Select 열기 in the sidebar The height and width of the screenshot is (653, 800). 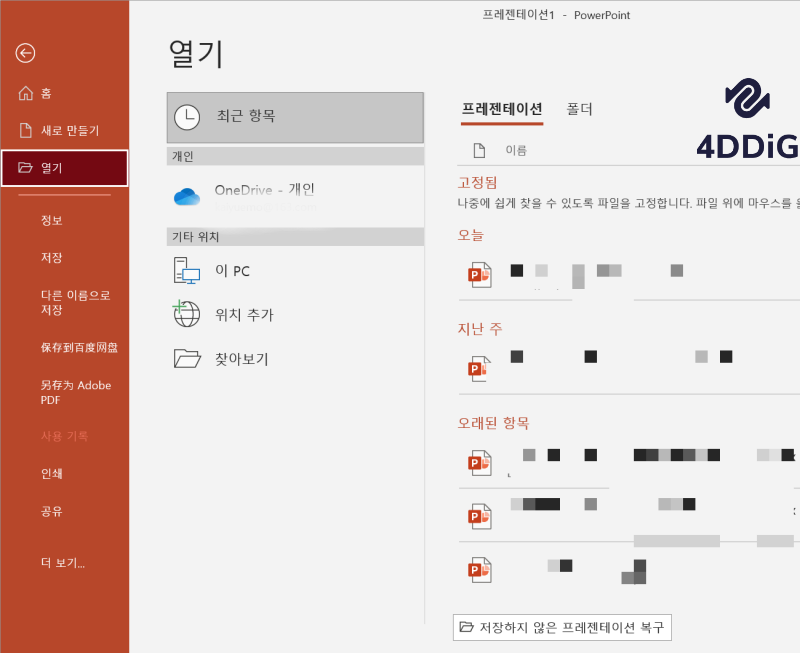pyautogui.click(x=64, y=168)
